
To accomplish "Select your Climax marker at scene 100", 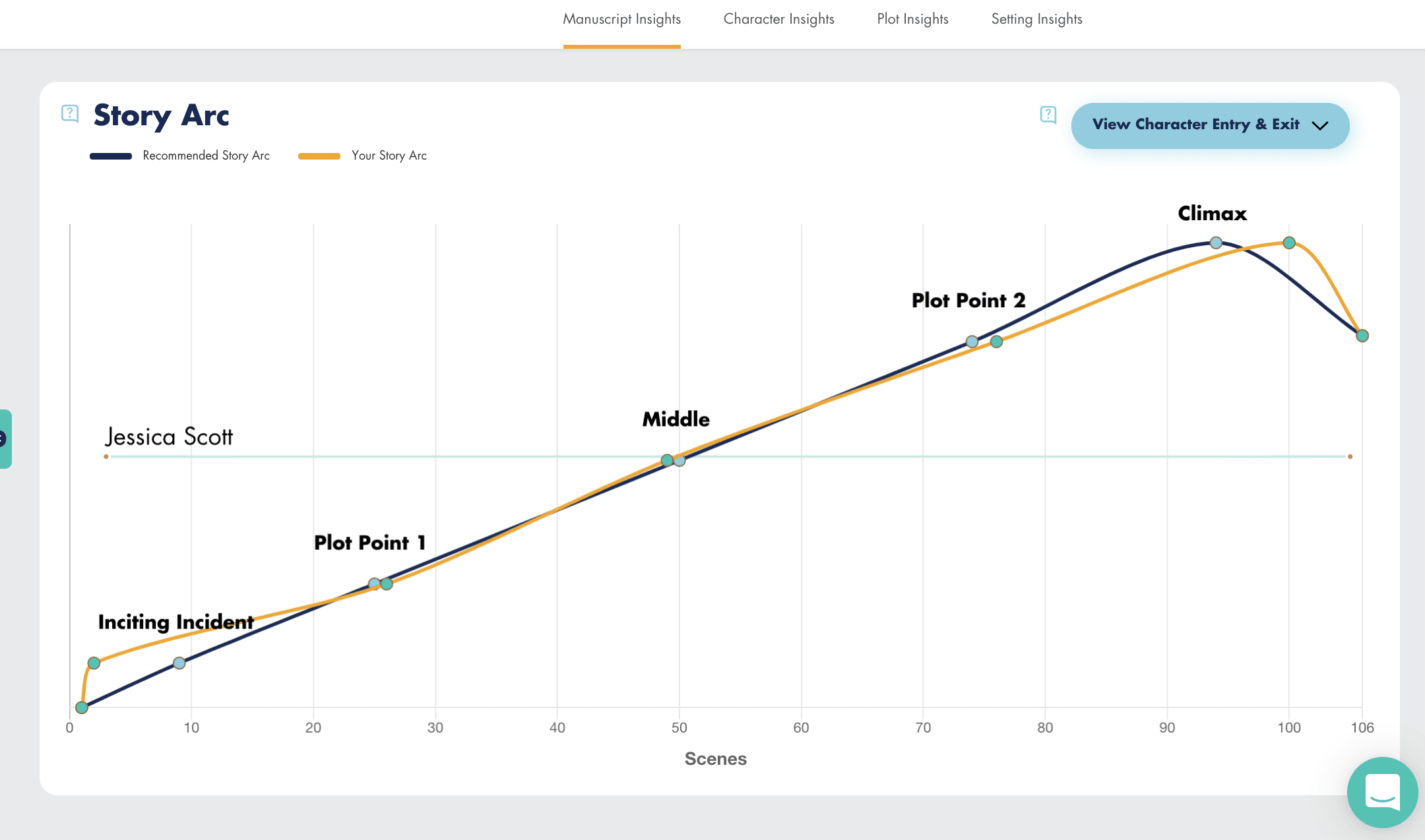I will point(1289,243).
